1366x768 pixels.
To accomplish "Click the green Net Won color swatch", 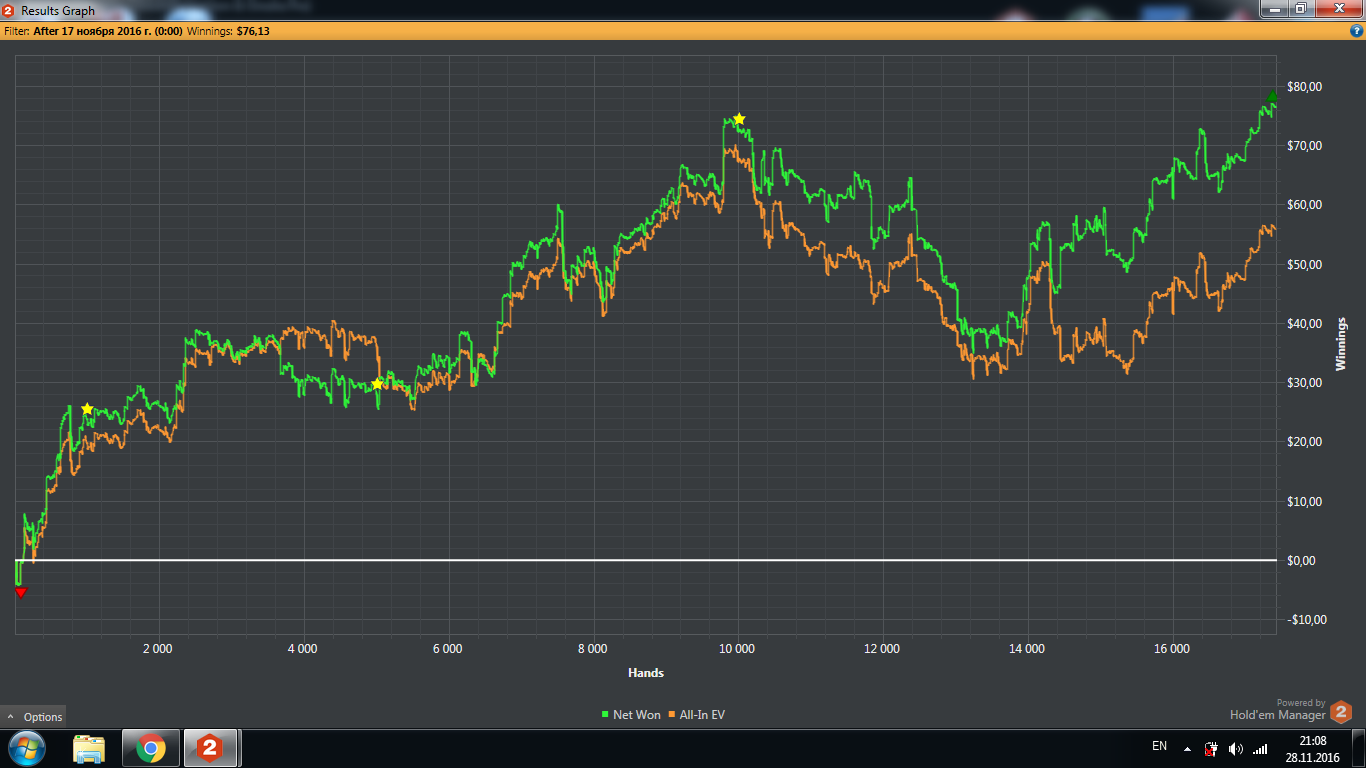I will coord(605,715).
